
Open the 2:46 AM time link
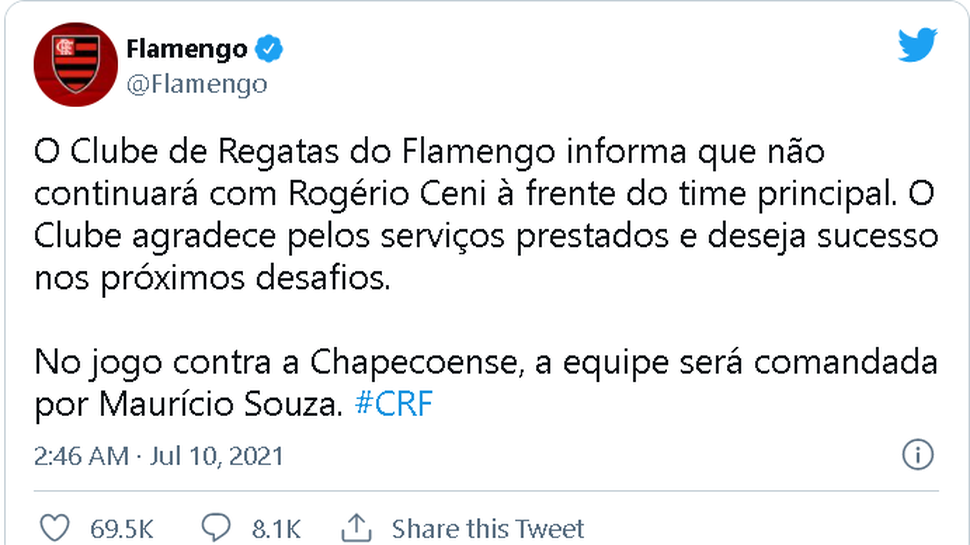click(x=82, y=457)
